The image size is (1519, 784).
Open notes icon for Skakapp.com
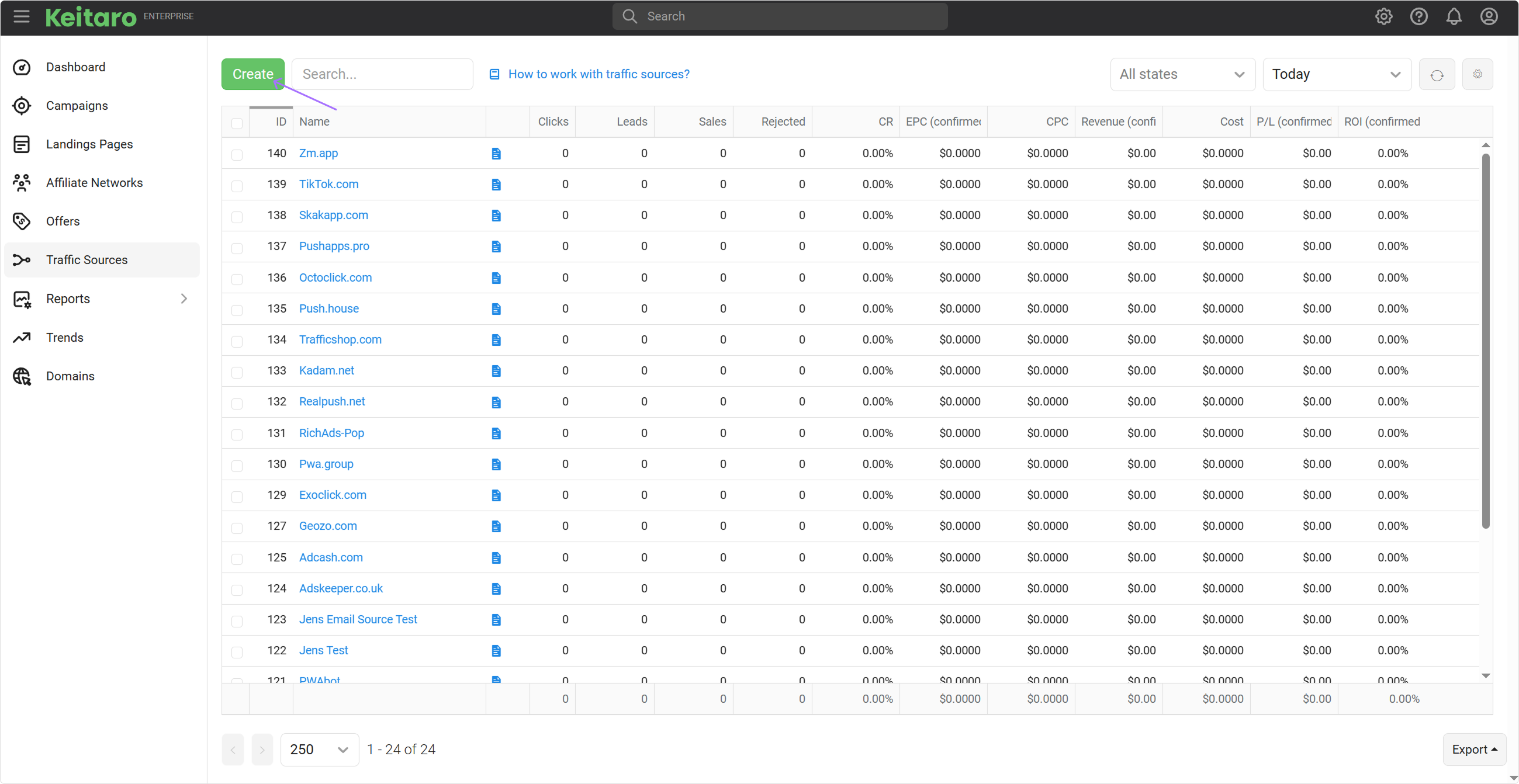tap(496, 215)
